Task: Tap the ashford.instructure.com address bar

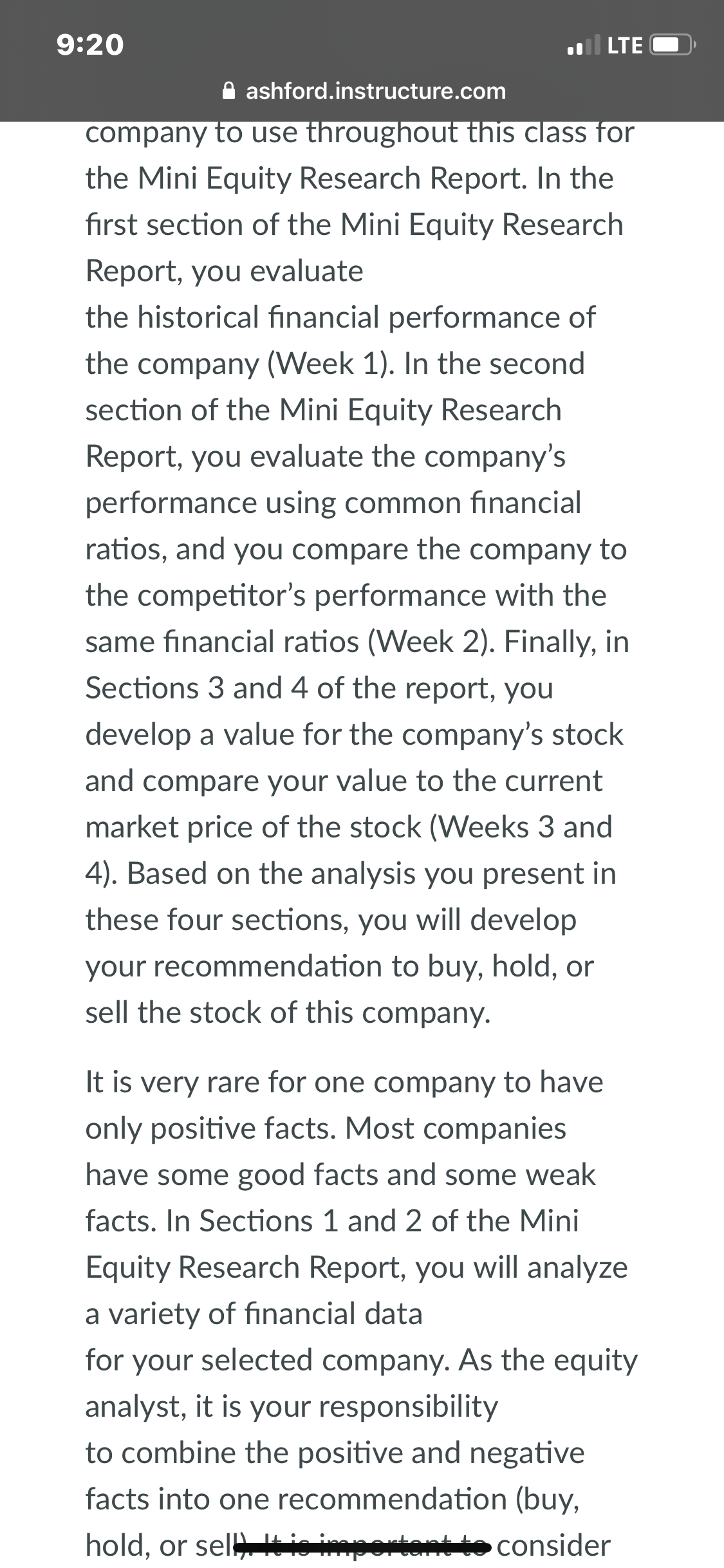Action: (x=364, y=91)
